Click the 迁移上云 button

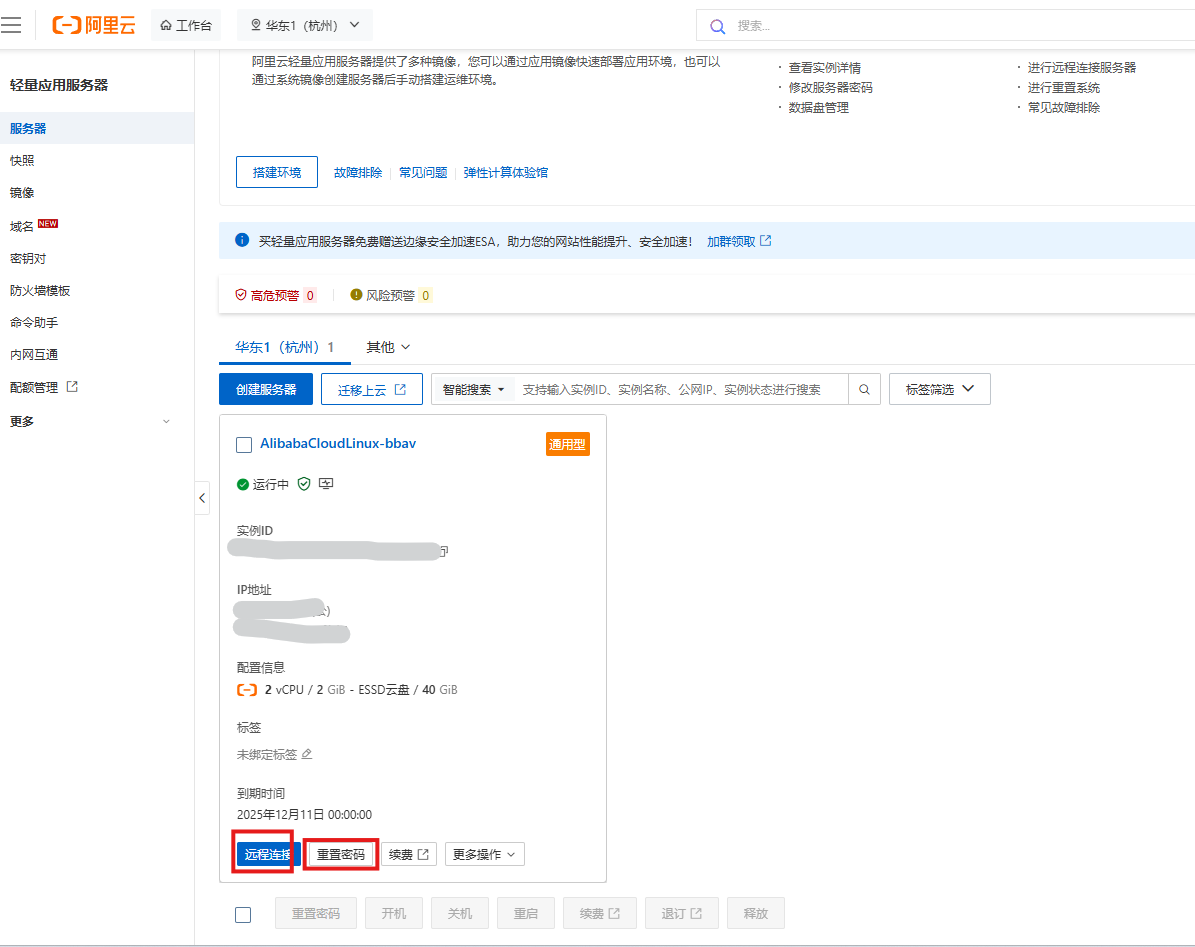pyautogui.click(x=372, y=389)
